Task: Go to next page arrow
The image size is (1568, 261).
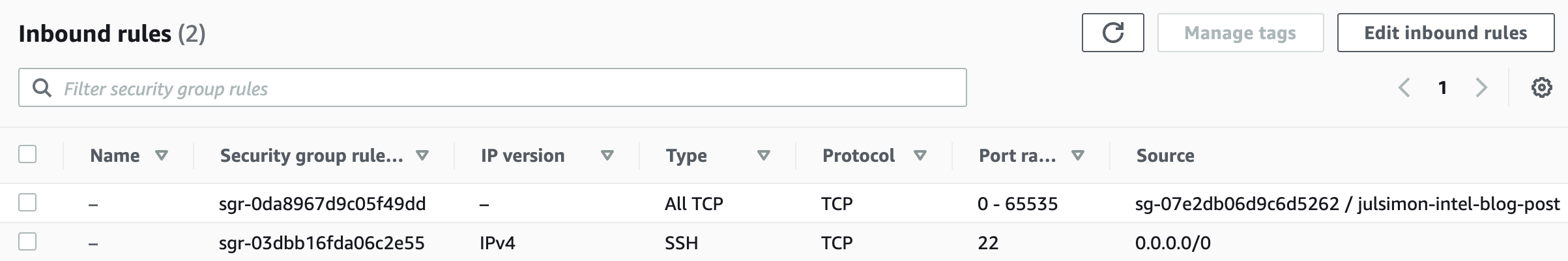Action: (1481, 87)
